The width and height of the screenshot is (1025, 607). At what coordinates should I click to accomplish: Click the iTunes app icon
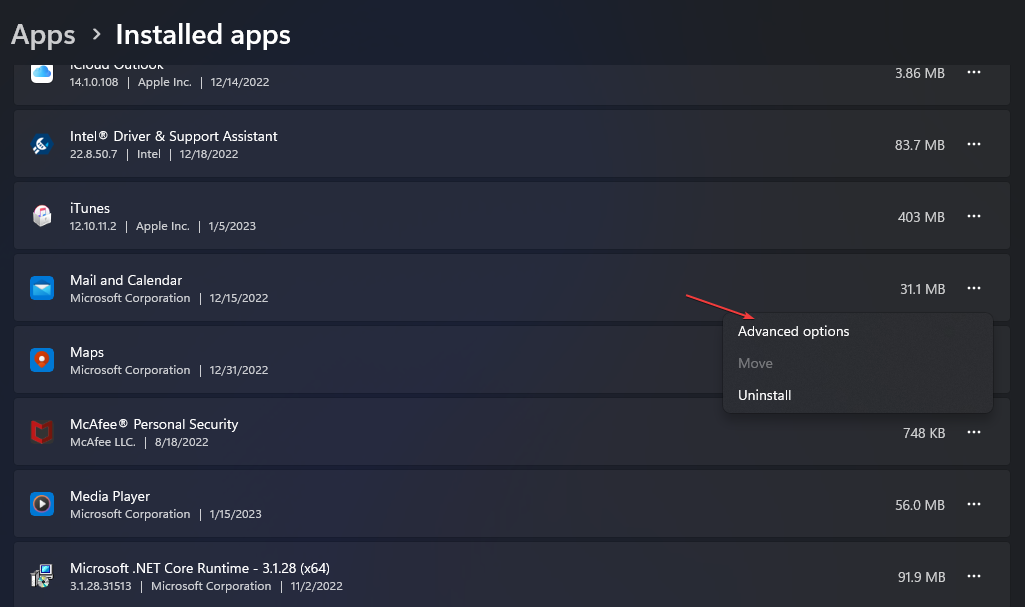[x=42, y=217]
